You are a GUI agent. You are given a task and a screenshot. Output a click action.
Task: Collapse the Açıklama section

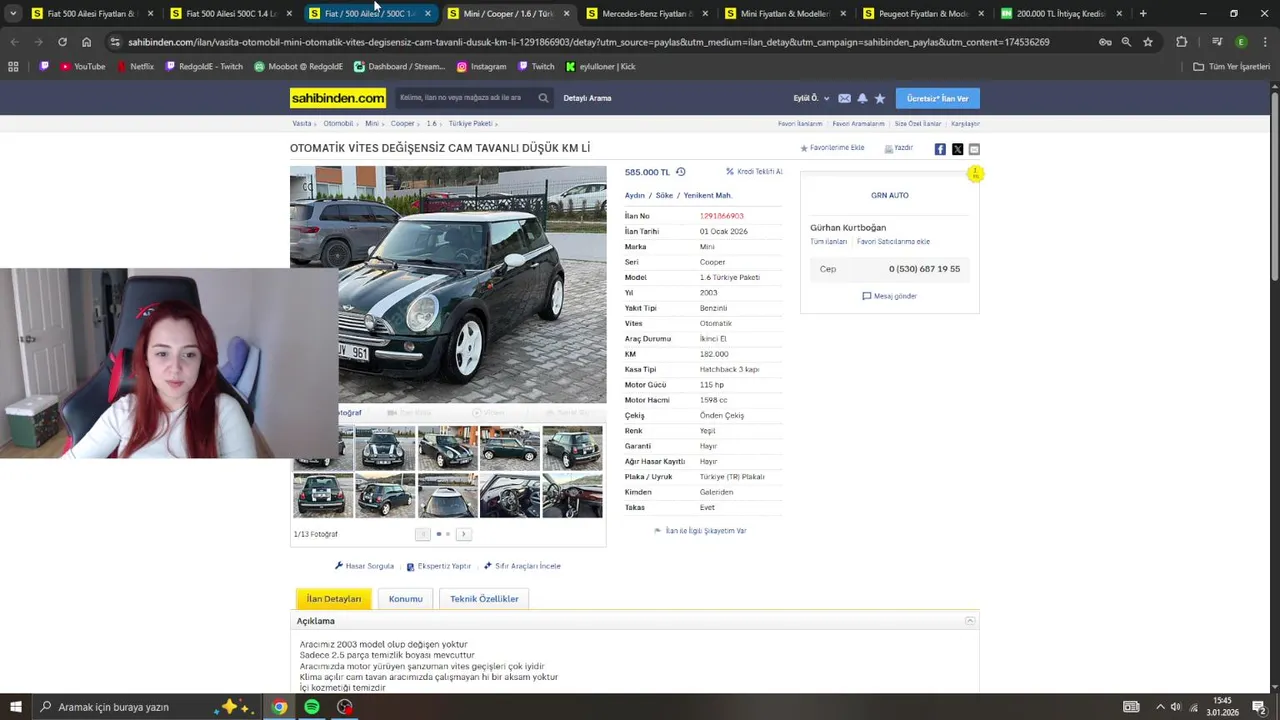(969, 621)
